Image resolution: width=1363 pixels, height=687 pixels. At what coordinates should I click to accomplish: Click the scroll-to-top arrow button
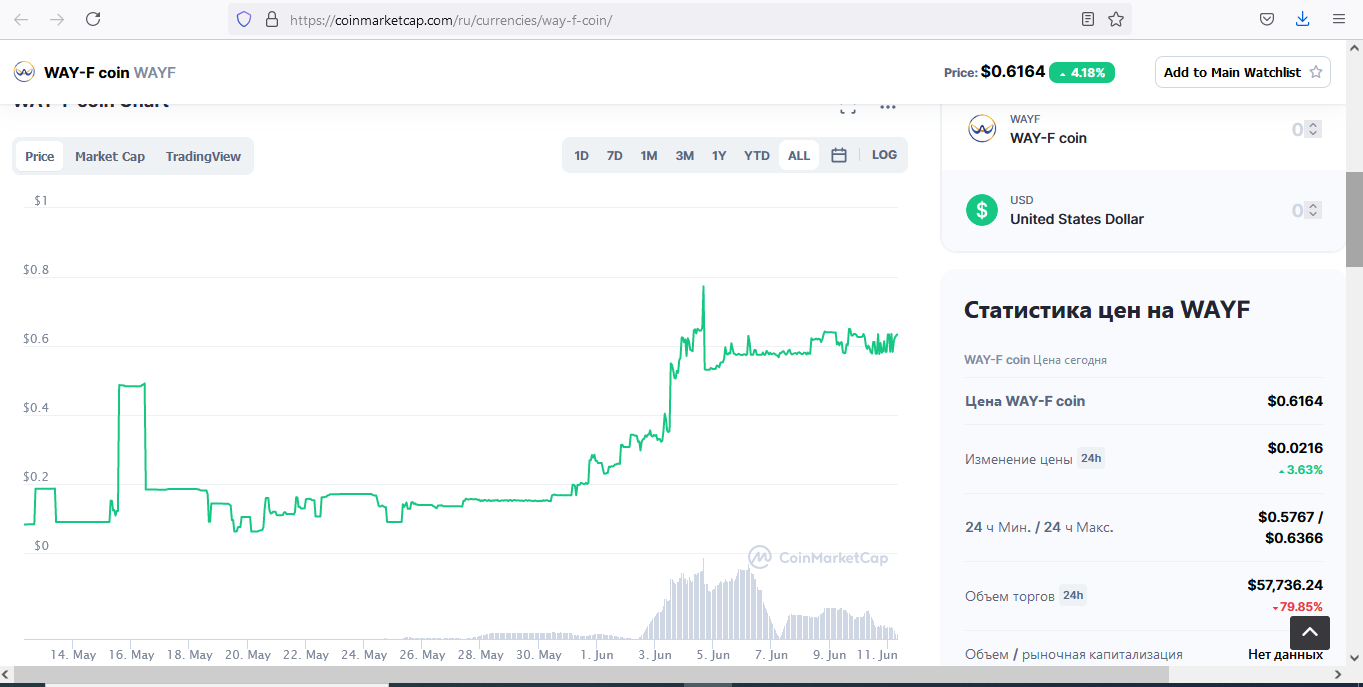coord(1310,632)
